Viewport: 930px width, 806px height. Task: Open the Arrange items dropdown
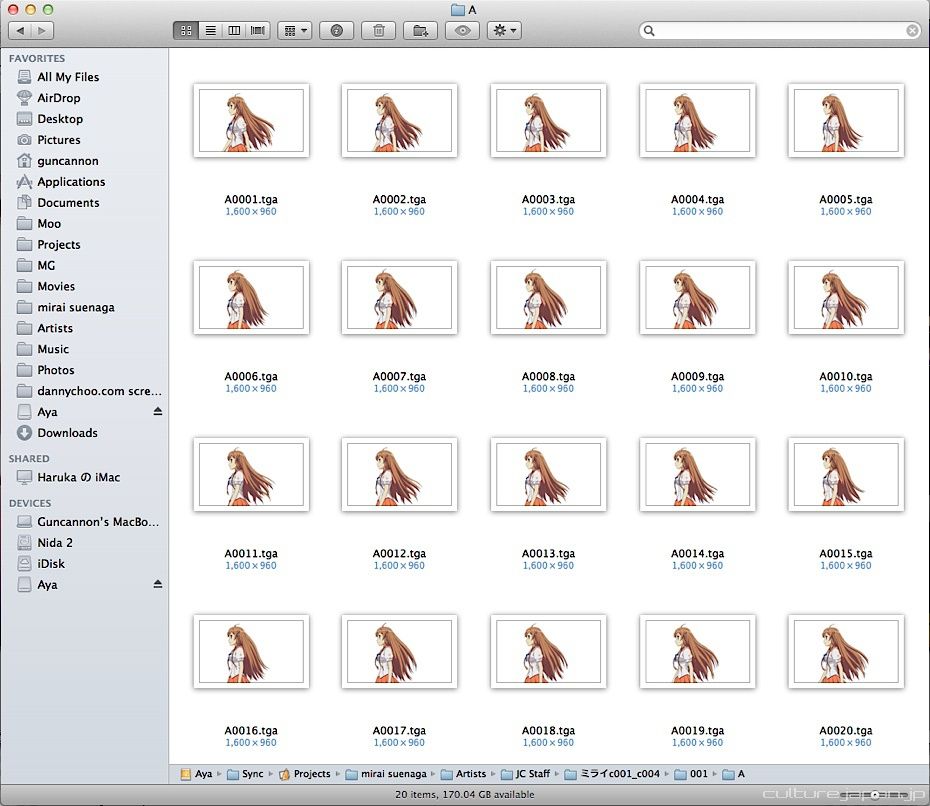(295, 31)
